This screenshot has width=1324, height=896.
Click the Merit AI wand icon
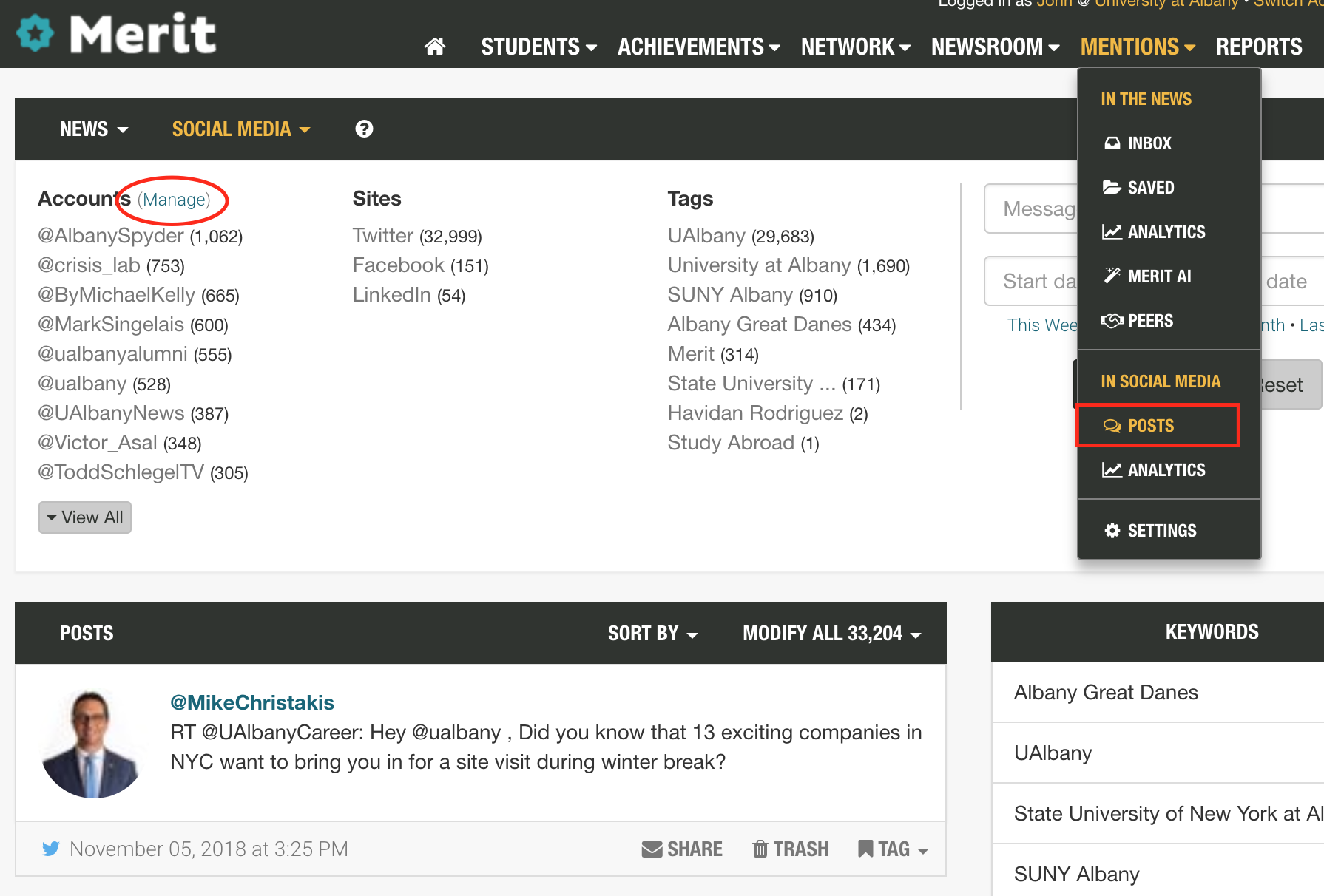(x=1112, y=276)
